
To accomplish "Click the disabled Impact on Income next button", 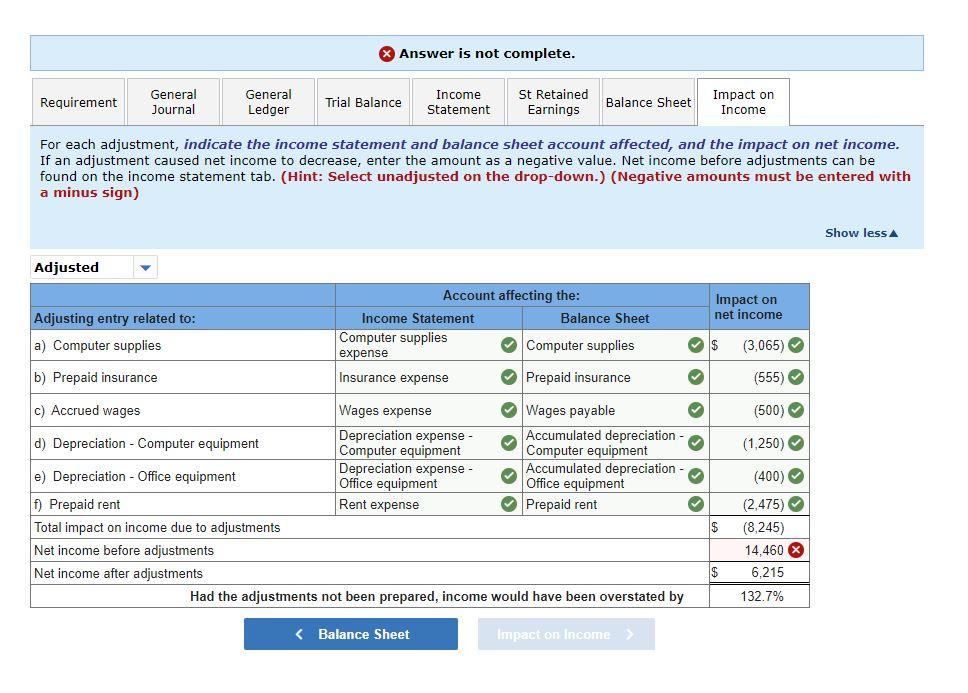I will coord(566,634).
